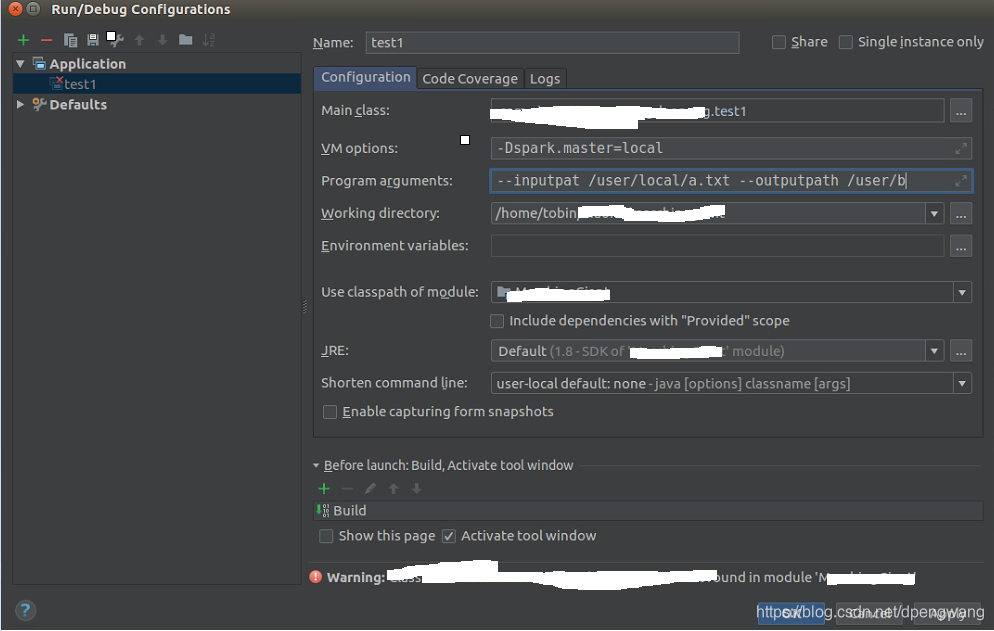Select the test1 configuration in the tree
The width and height of the screenshot is (994, 631).
click(x=157, y=84)
